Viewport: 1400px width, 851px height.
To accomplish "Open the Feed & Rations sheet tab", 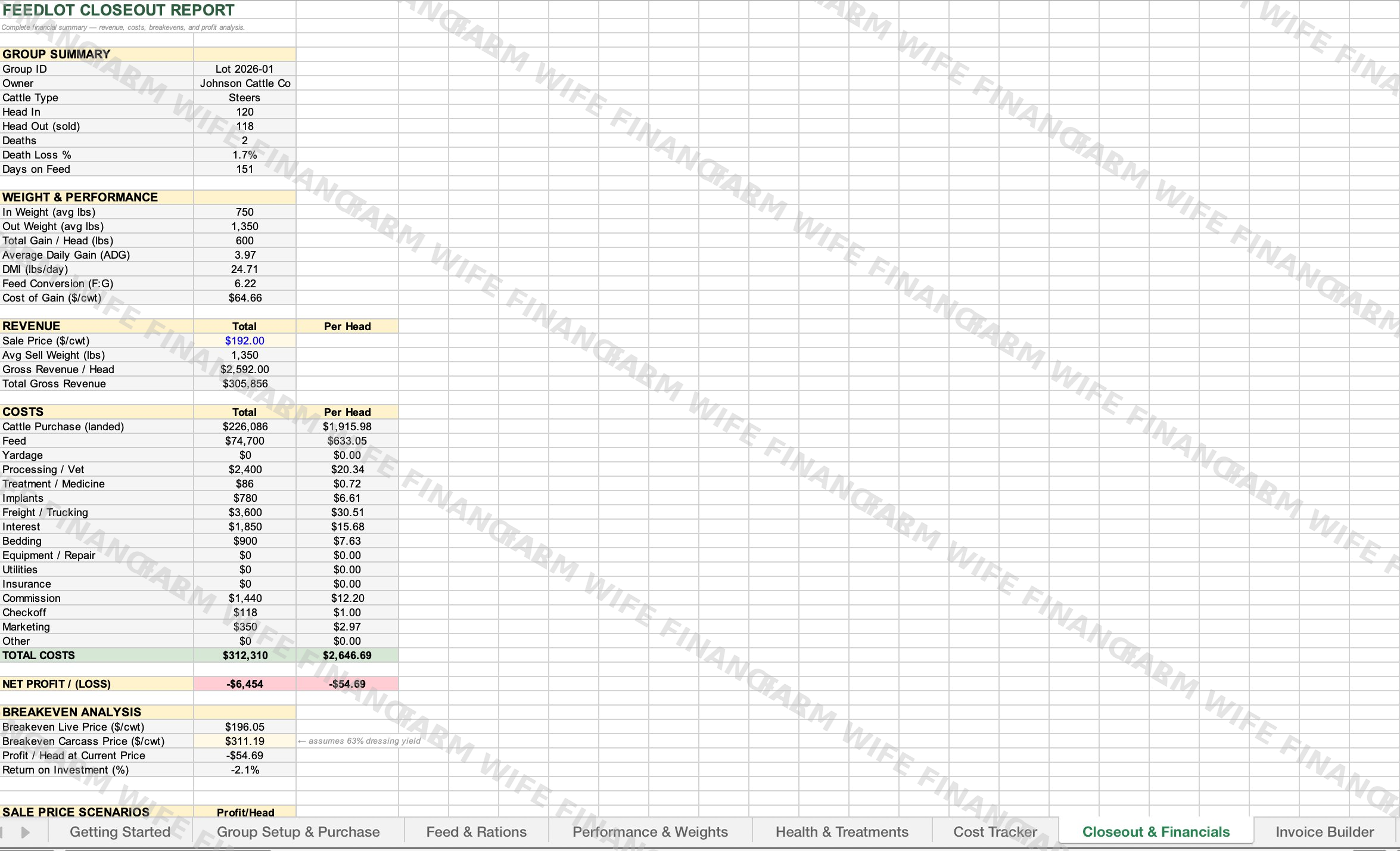I will [x=476, y=831].
